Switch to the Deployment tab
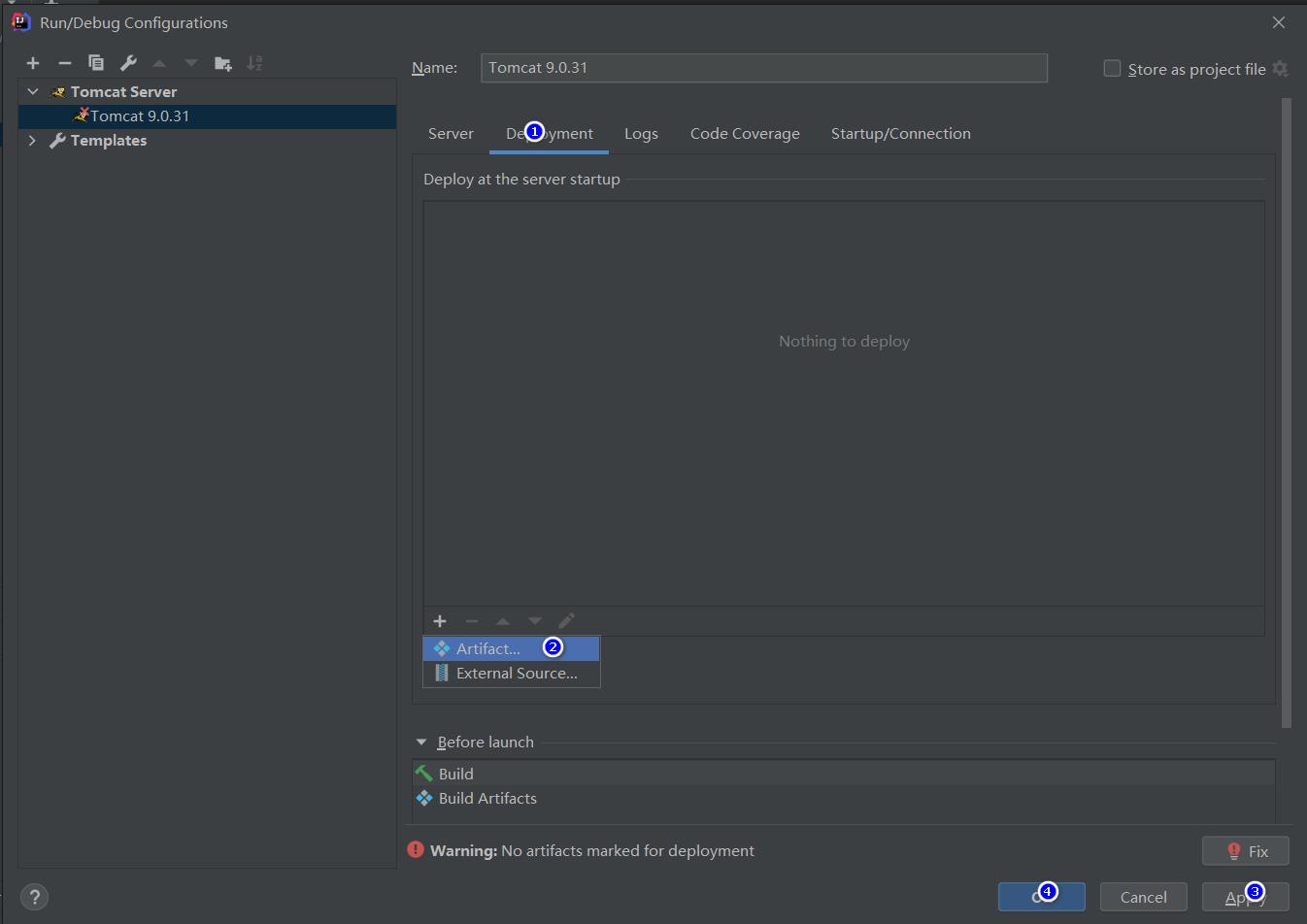 550,134
